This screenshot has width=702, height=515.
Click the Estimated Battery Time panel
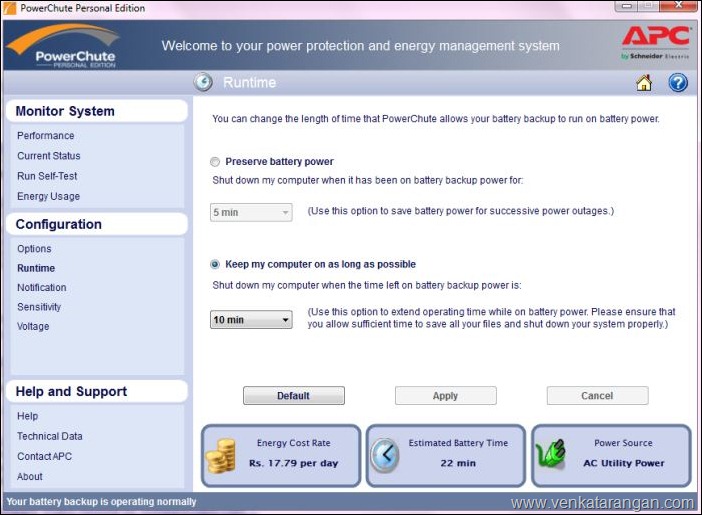[x=446, y=456]
